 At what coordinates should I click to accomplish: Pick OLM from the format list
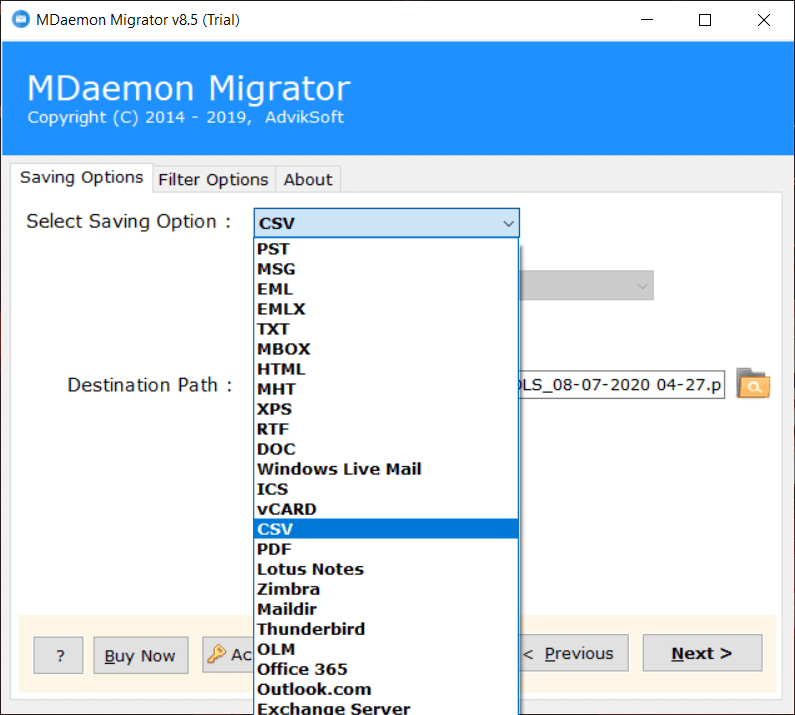click(386, 649)
